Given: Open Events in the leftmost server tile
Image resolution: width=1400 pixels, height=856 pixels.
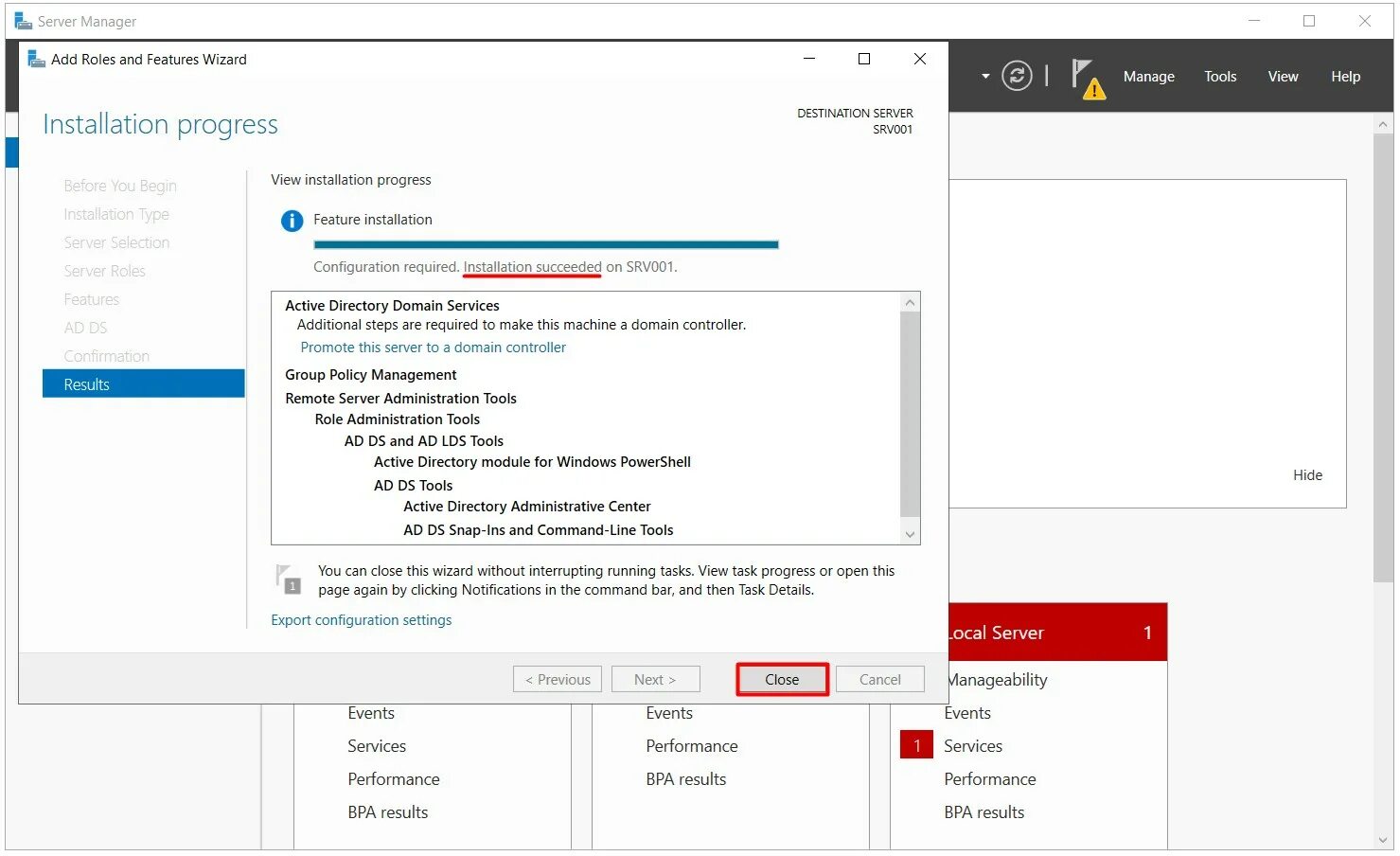Looking at the screenshot, I should [371, 713].
